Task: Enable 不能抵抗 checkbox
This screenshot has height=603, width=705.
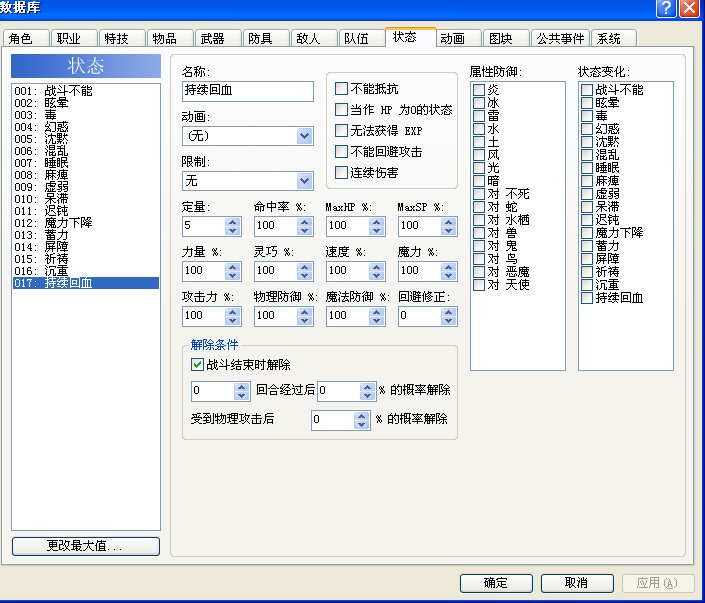Action: pyautogui.click(x=341, y=89)
